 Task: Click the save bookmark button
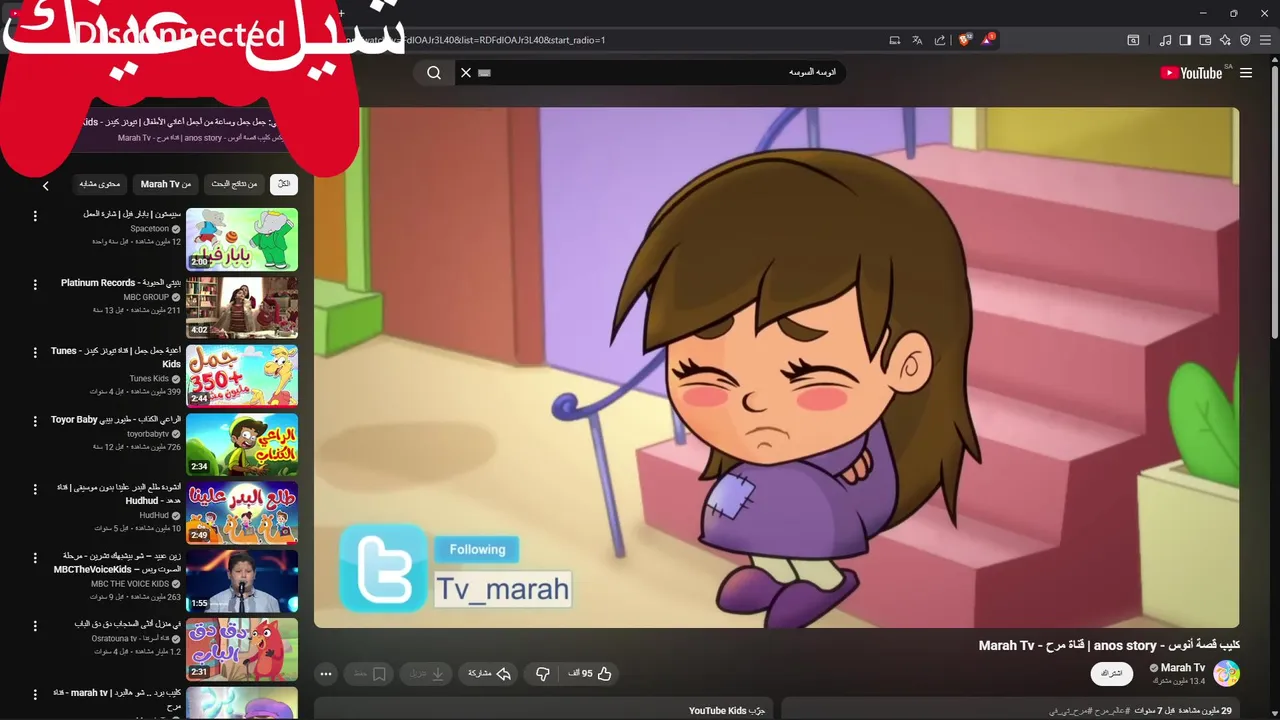click(x=369, y=674)
